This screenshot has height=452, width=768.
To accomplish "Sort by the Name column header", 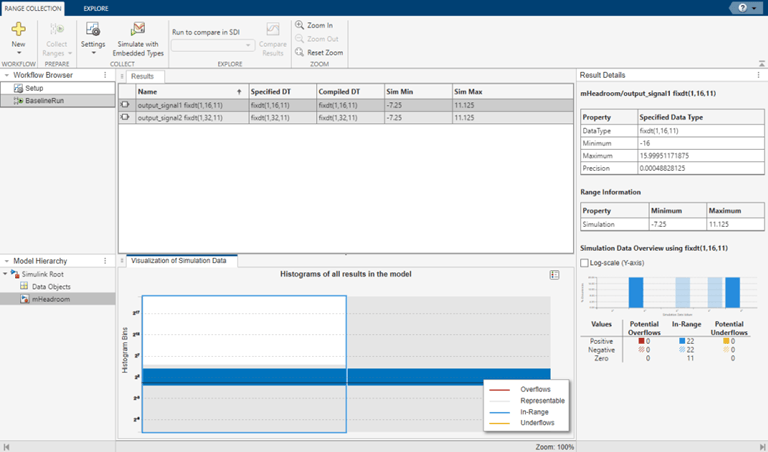I will point(192,92).
